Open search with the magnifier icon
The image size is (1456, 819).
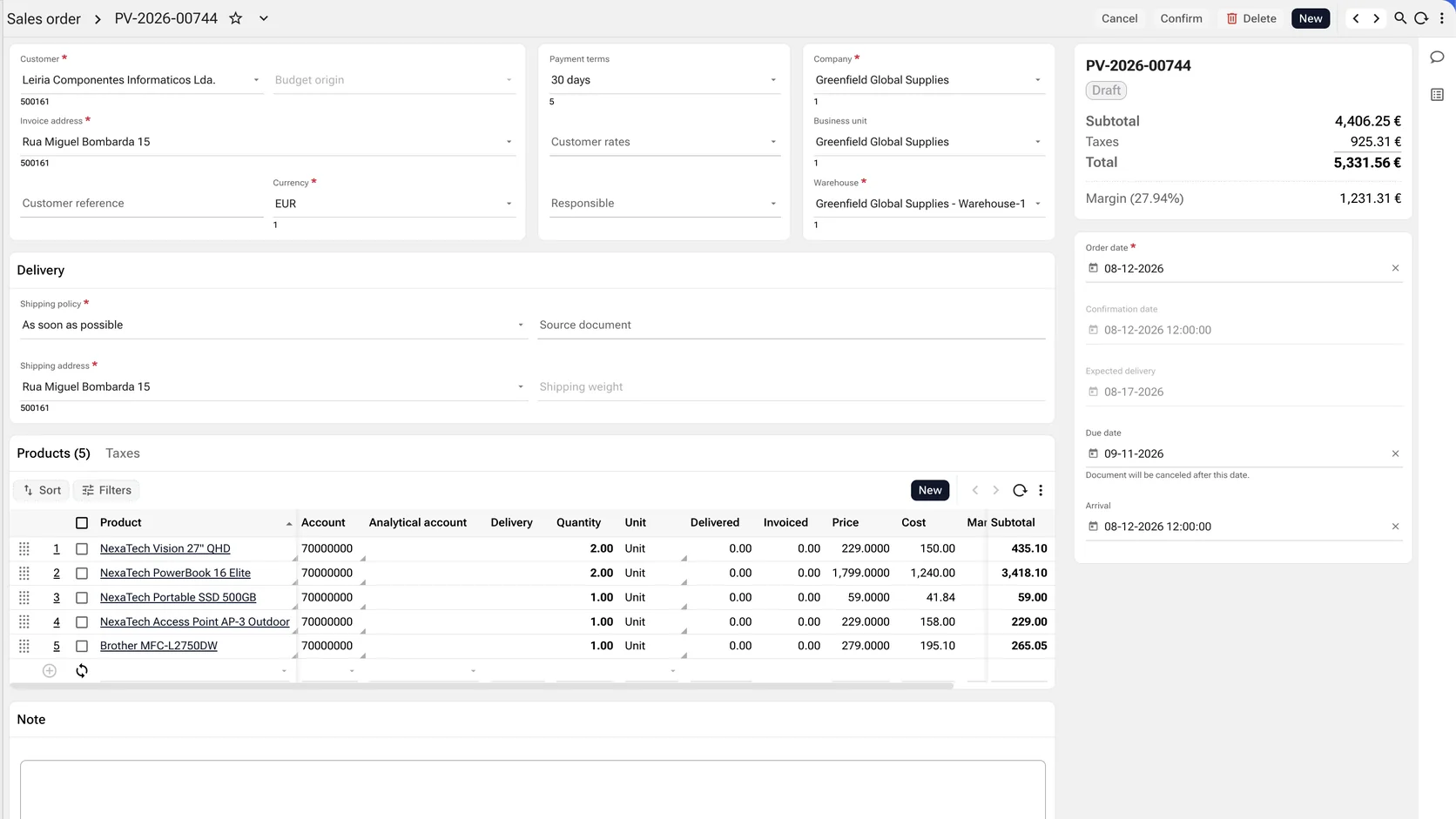[1400, 18]
